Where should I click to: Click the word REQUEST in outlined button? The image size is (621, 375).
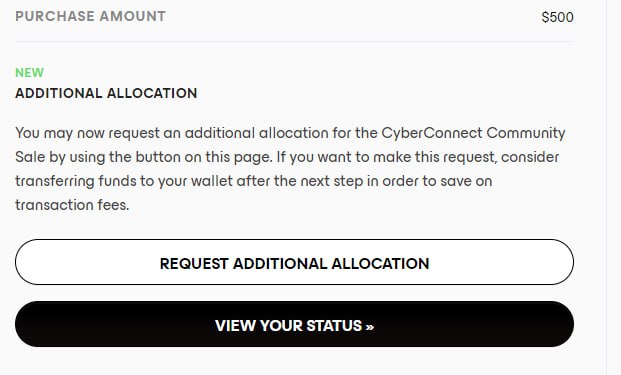(194, 264)
